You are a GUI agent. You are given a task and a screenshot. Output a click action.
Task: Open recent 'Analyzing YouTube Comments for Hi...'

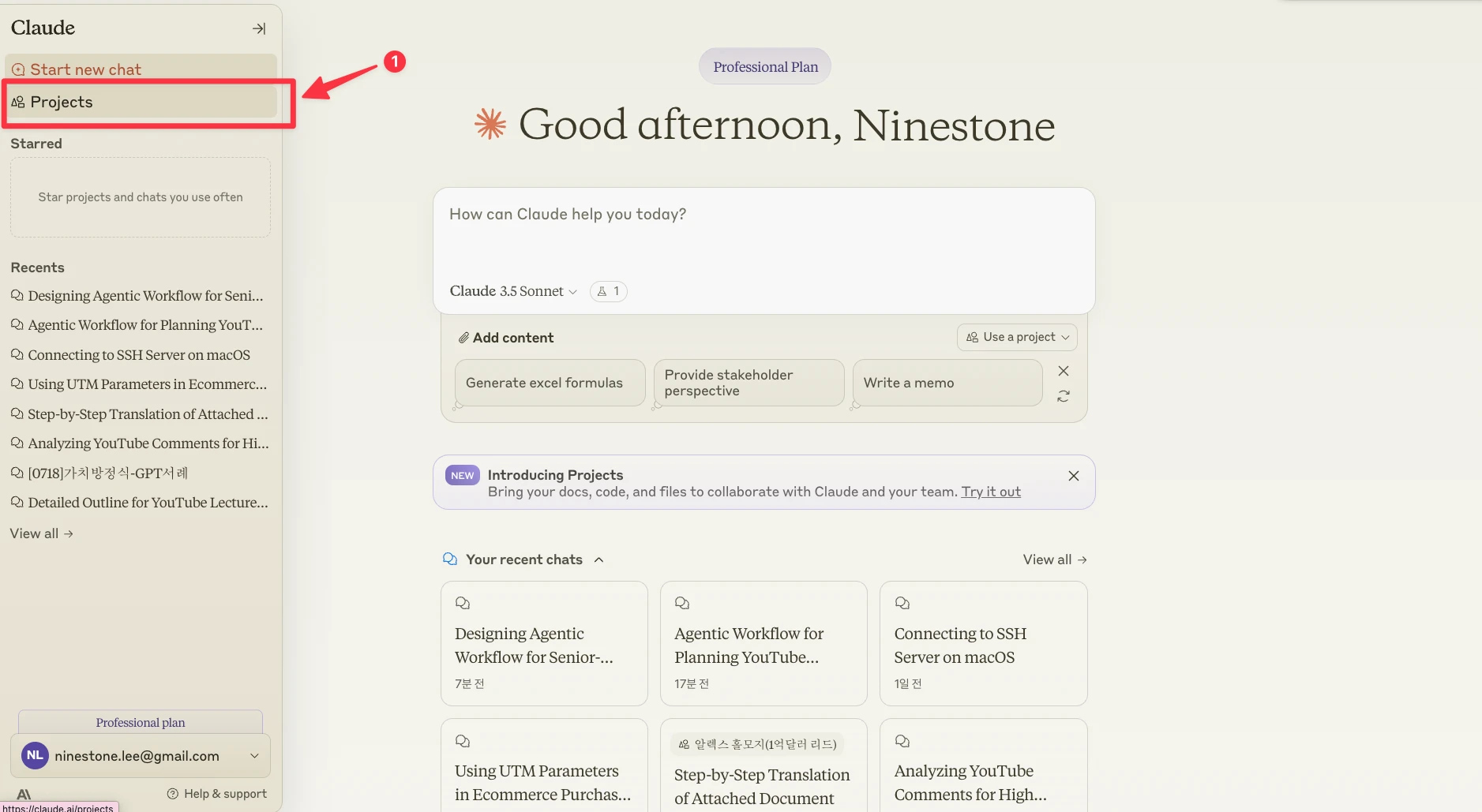click(x=139, y=443)
